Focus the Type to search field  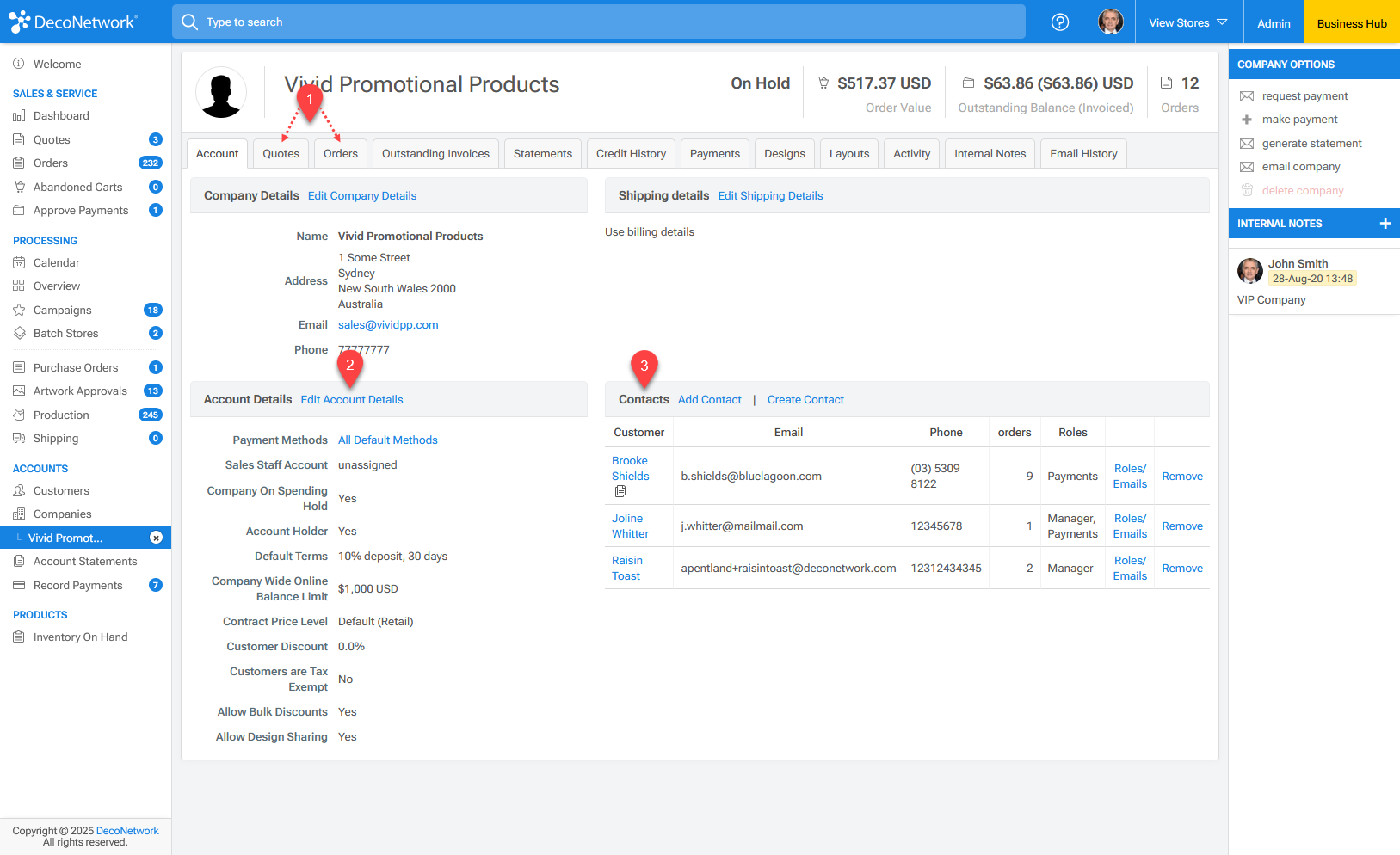(x=598, y=22)
